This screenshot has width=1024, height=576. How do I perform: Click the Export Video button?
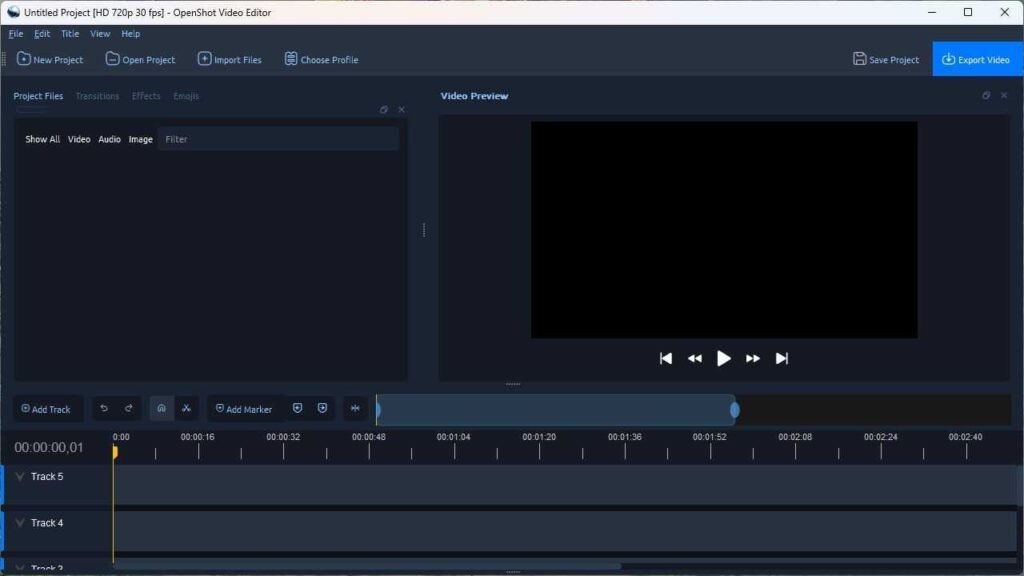pyautogui.click(x=977, y=59)
